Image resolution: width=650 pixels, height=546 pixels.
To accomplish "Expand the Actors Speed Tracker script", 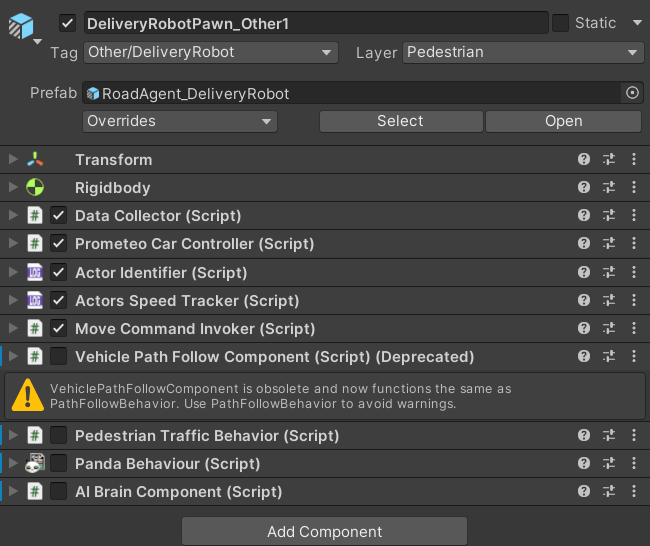I will tap(13, 300).
